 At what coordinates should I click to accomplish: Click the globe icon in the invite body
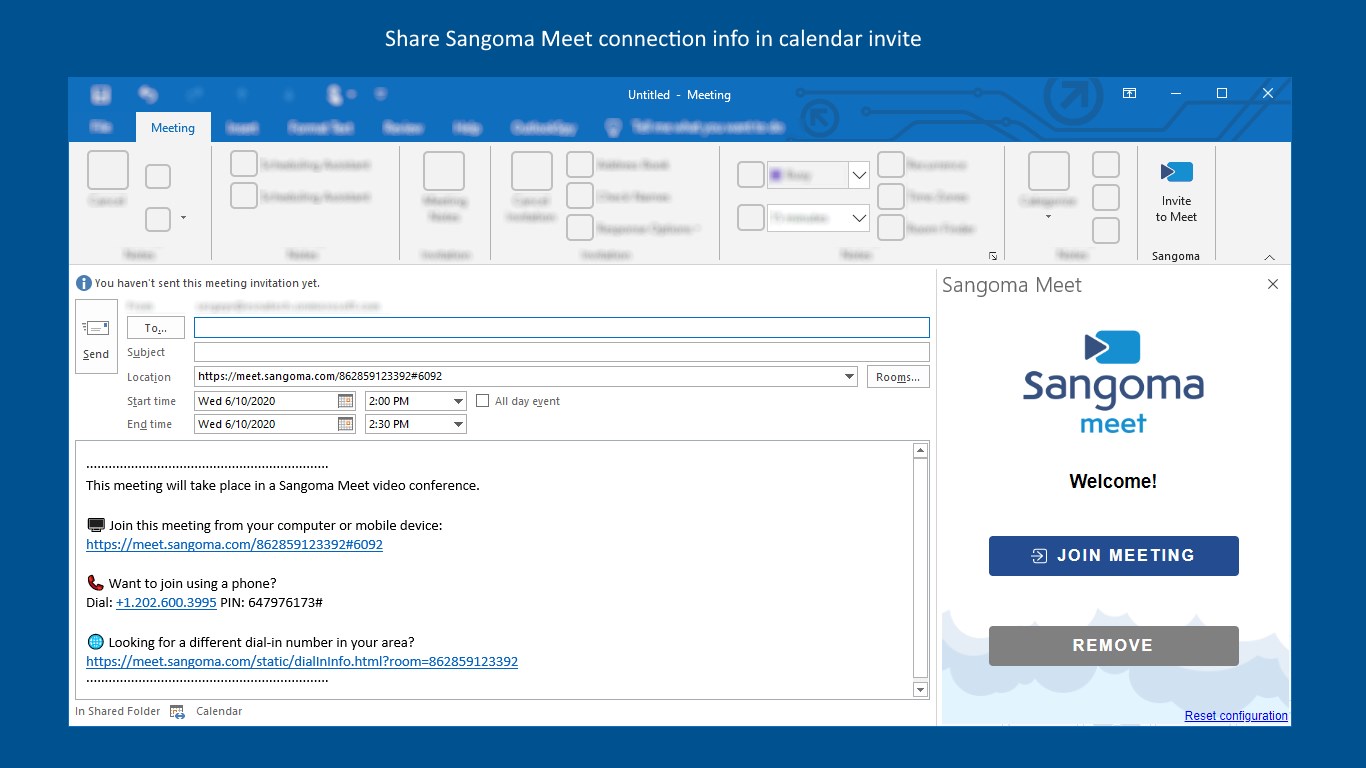96,642
